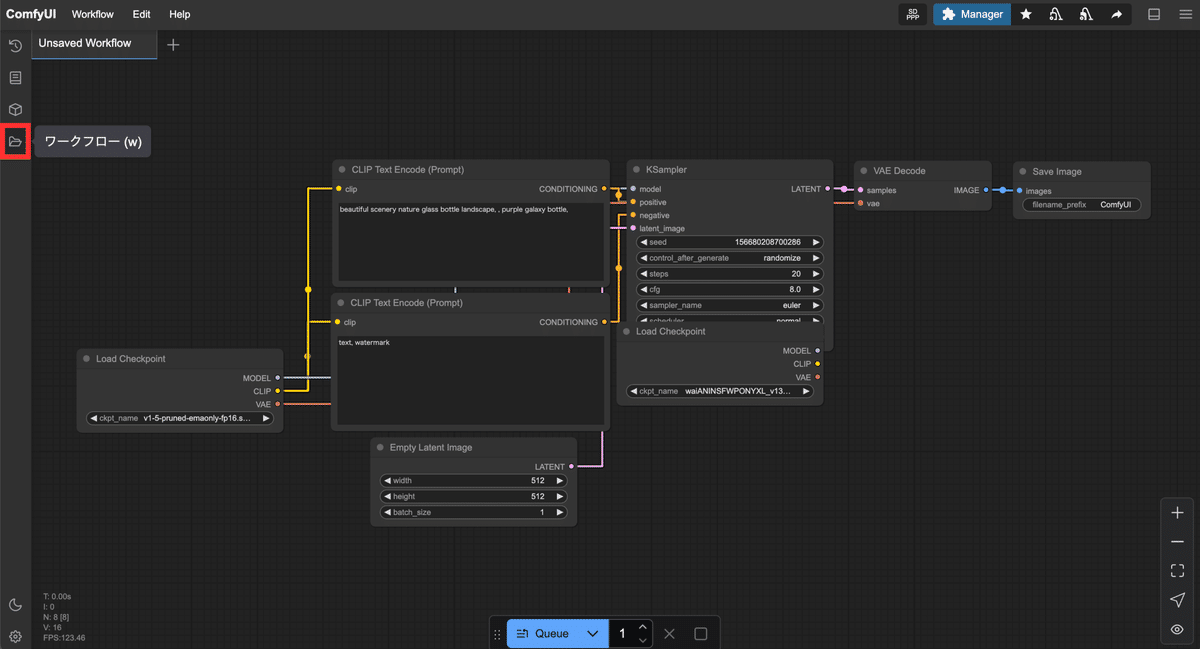The width and height of the screenshot is (1200, 649).
Task: Click the queue batch count number field
Action: coord(623,634)
